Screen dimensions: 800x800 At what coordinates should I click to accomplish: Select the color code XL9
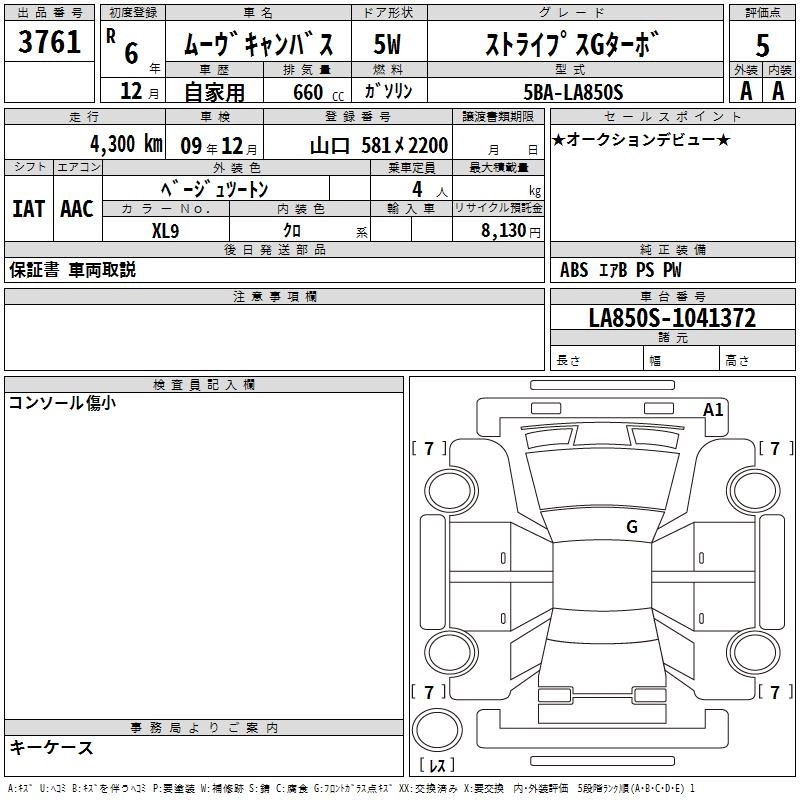coord(166,229)
